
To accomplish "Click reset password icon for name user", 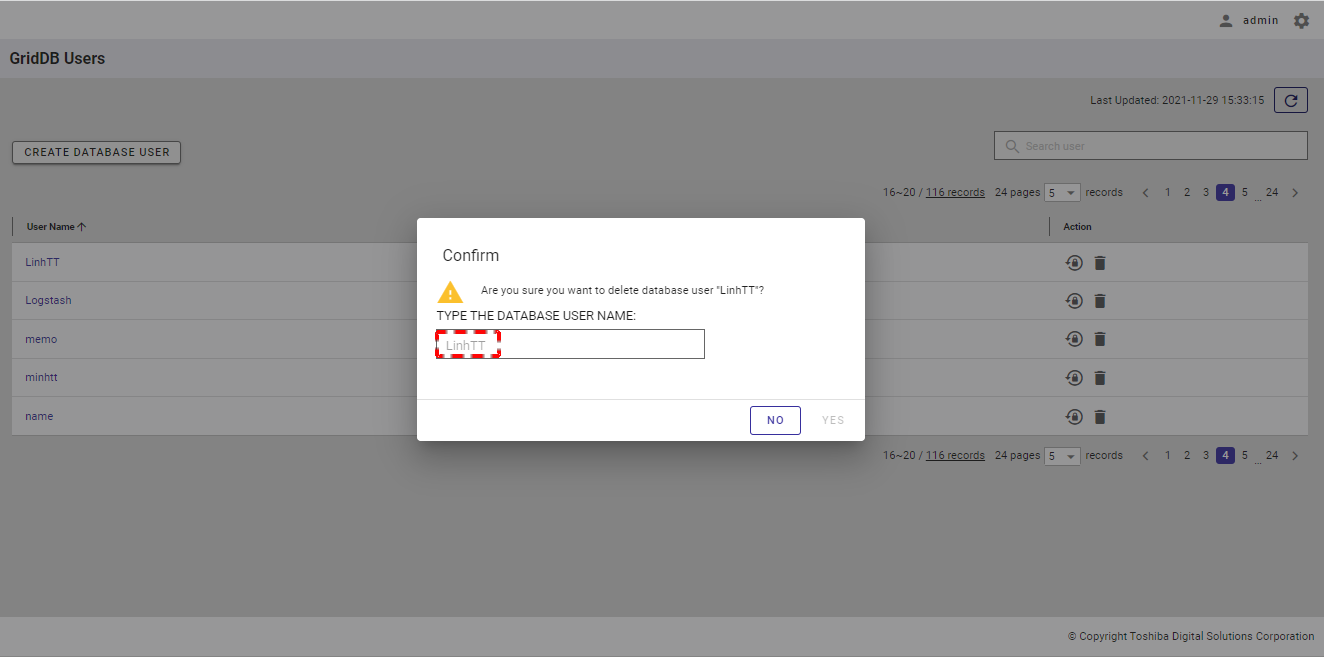I will [1074, 417].
